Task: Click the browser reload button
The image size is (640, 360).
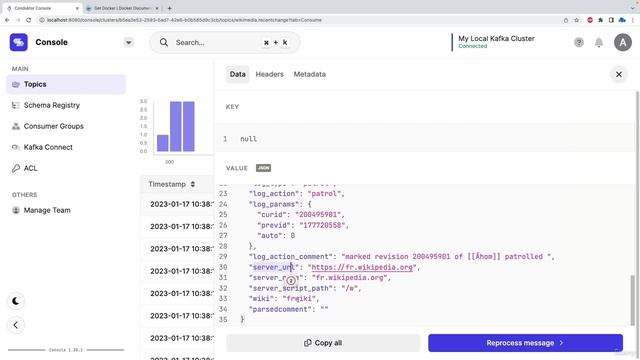Action: coord(29,20)
